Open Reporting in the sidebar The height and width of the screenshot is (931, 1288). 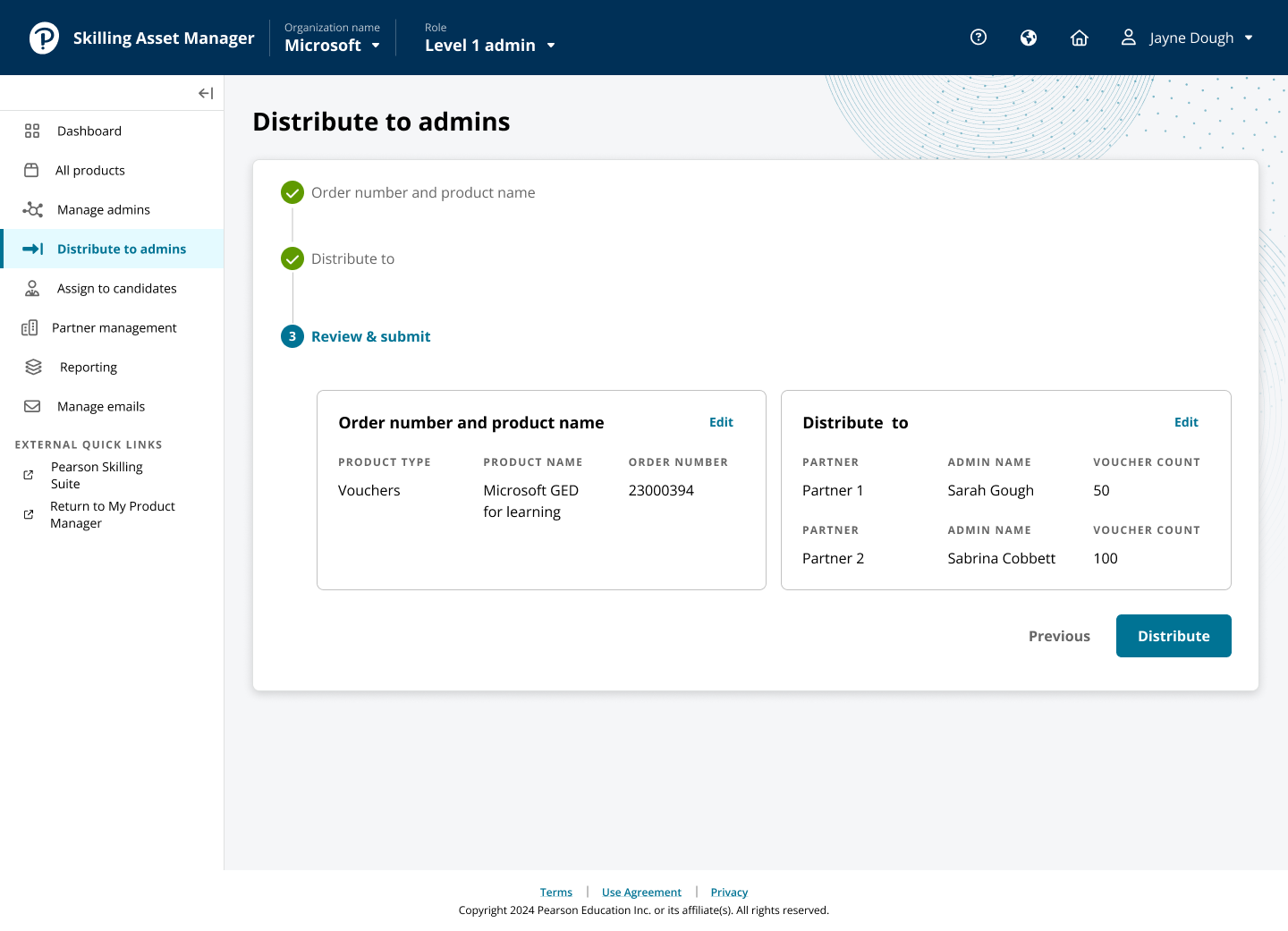[x=112, y=367]
